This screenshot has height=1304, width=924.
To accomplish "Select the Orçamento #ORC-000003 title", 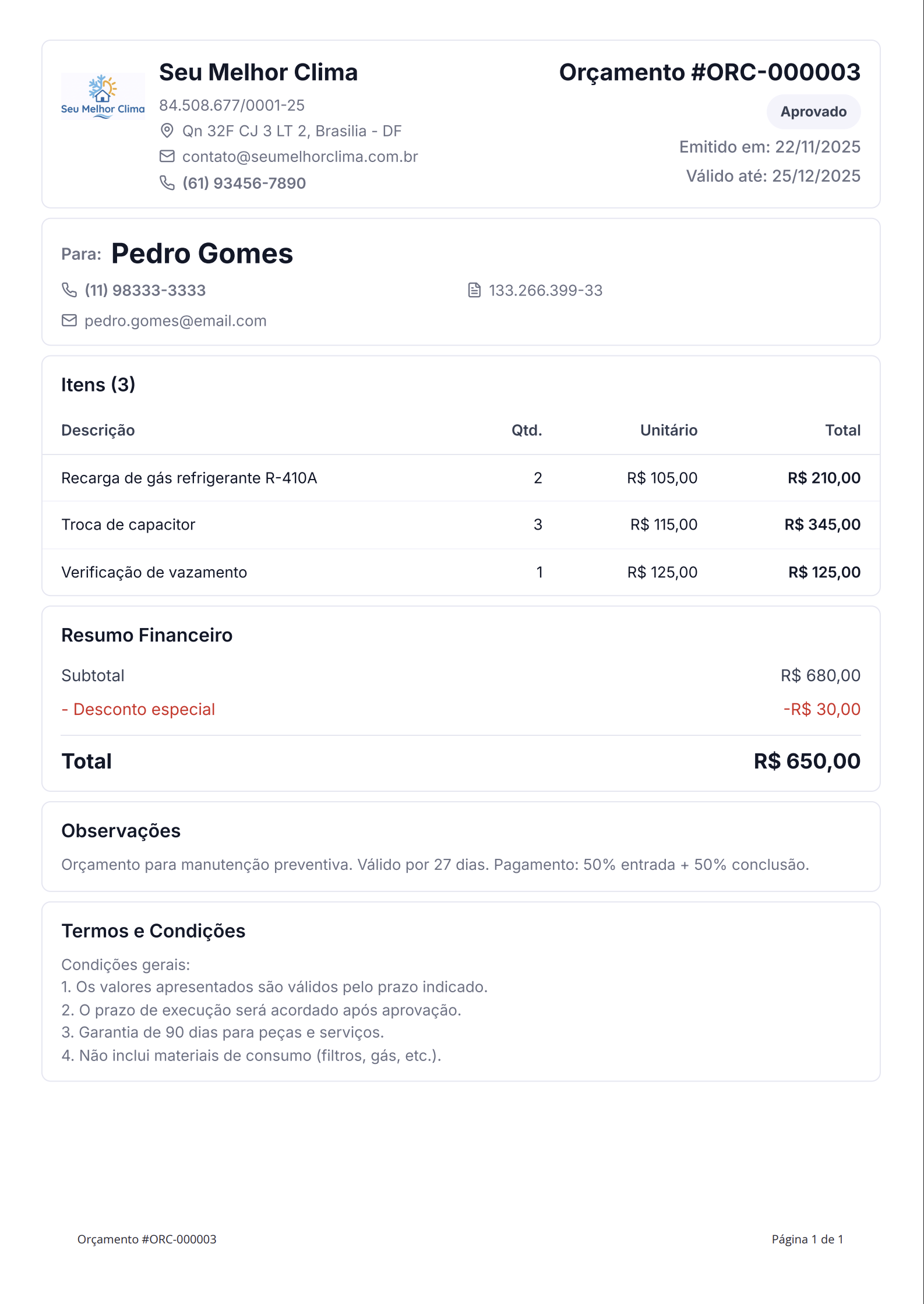I will [709, 72].
